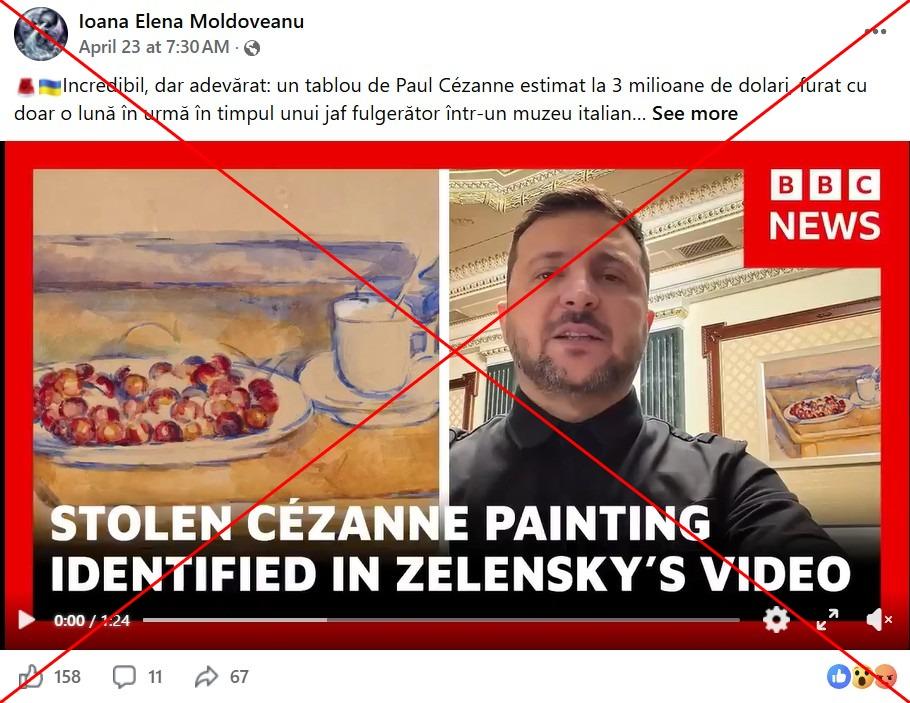View the angry reaction icon
The image size is (910, 703).
886,677
